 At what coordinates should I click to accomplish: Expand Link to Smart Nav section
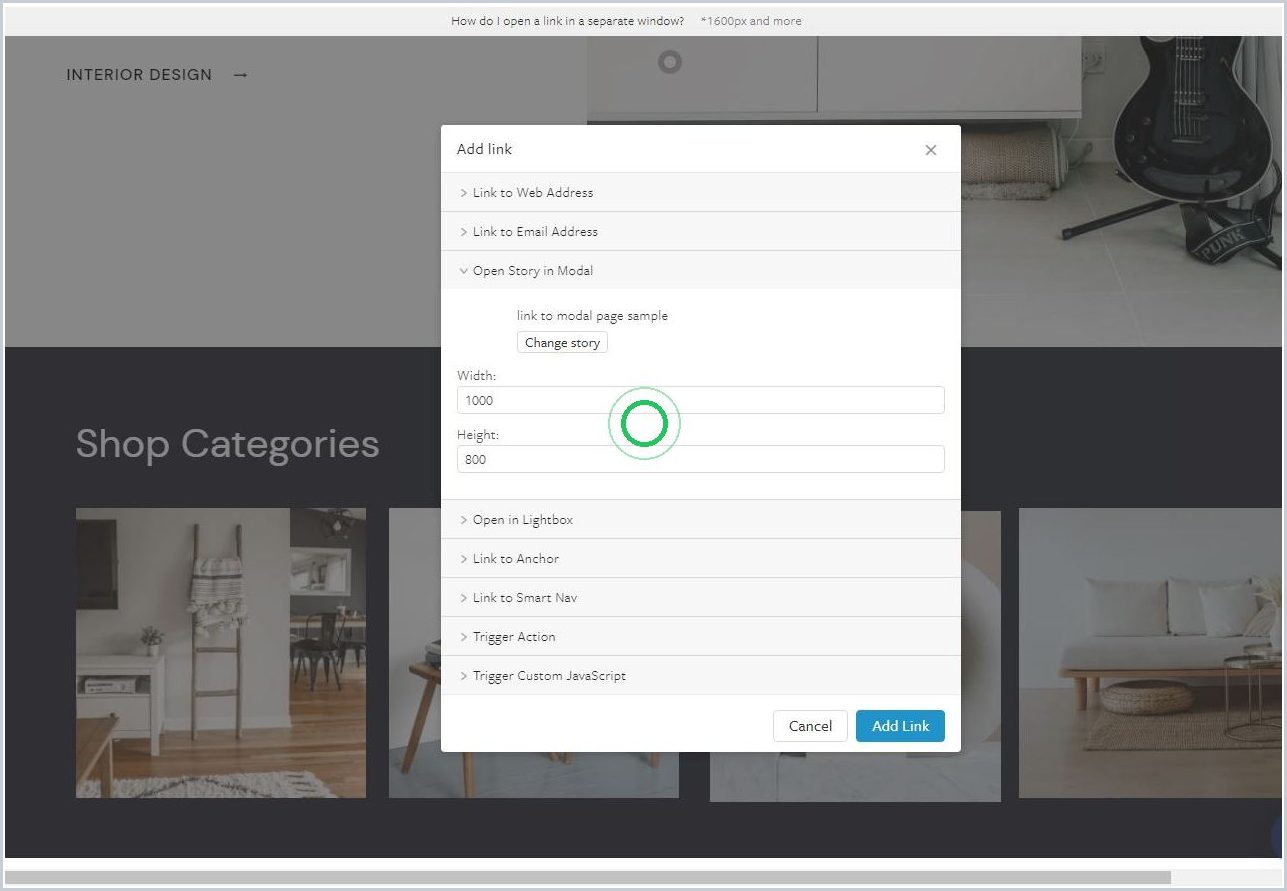click(700, 597)
